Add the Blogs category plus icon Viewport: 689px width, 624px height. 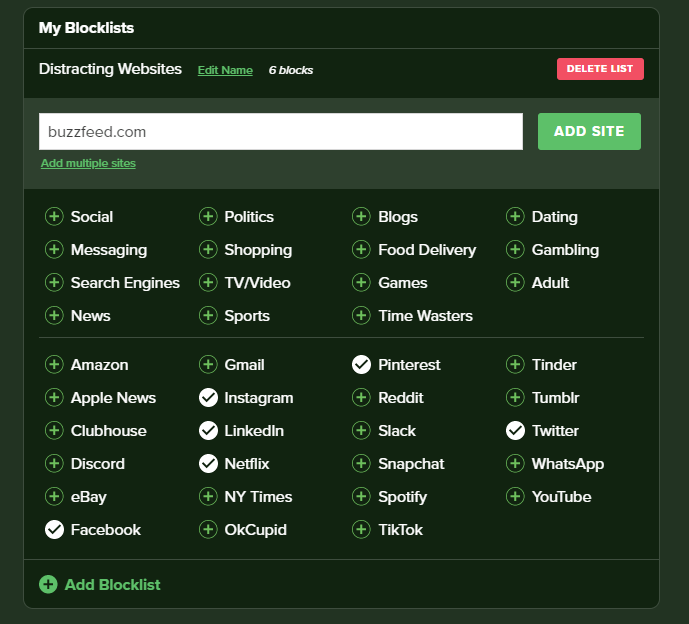coord(361,217)
